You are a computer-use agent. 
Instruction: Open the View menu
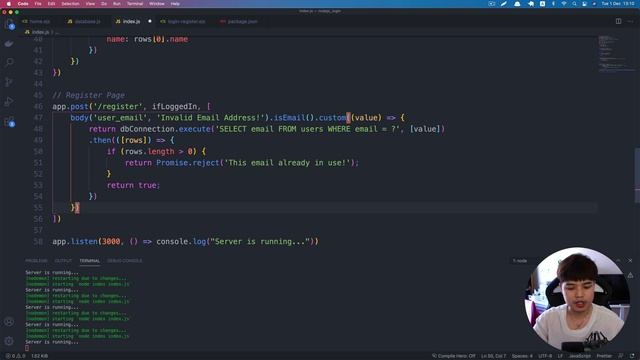click(90, 4)
